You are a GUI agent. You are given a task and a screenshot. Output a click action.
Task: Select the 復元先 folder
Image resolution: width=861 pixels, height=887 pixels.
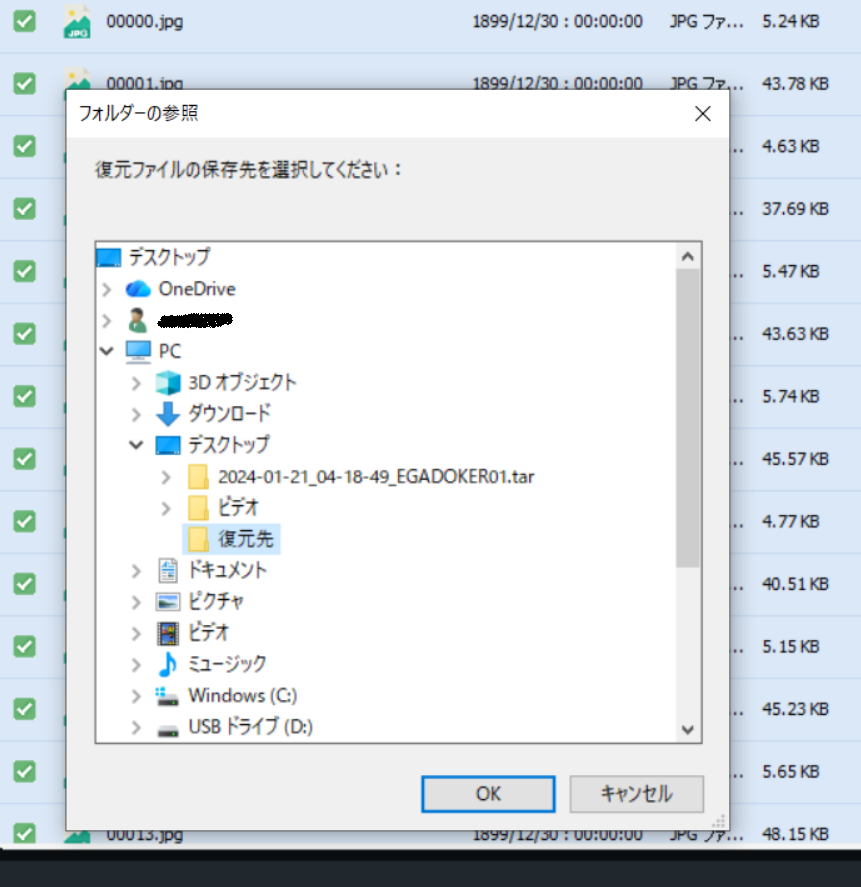pos(231,539)
